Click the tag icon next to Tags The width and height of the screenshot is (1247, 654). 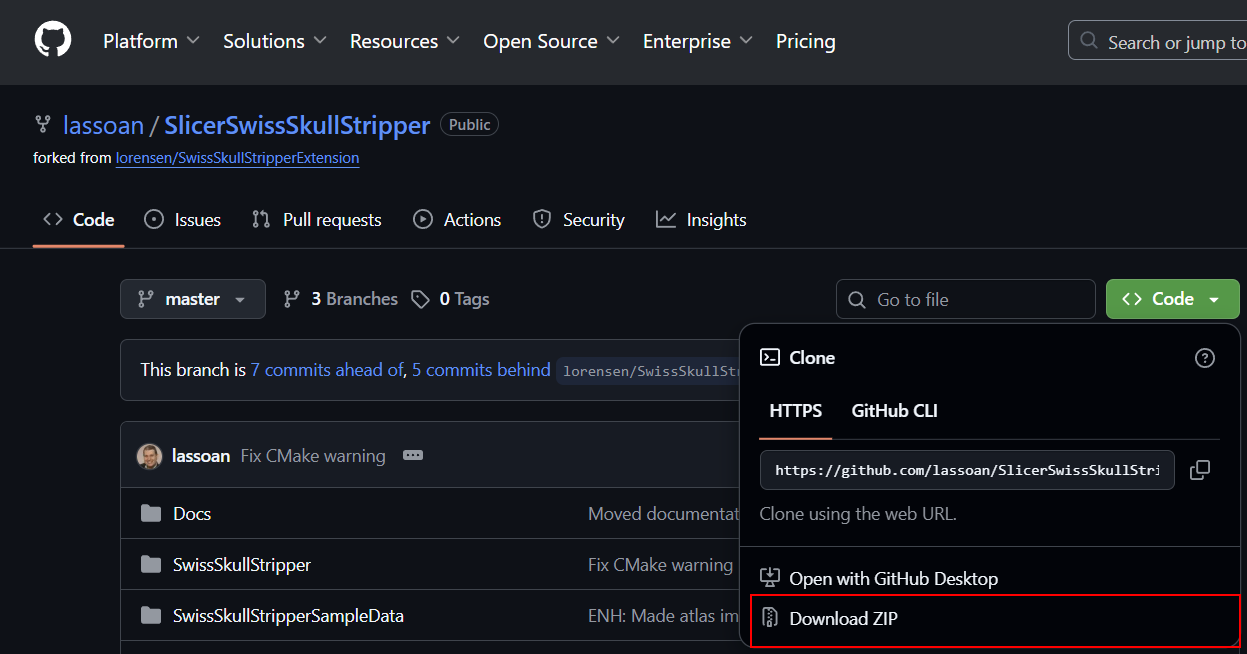(x=421, y=299)
